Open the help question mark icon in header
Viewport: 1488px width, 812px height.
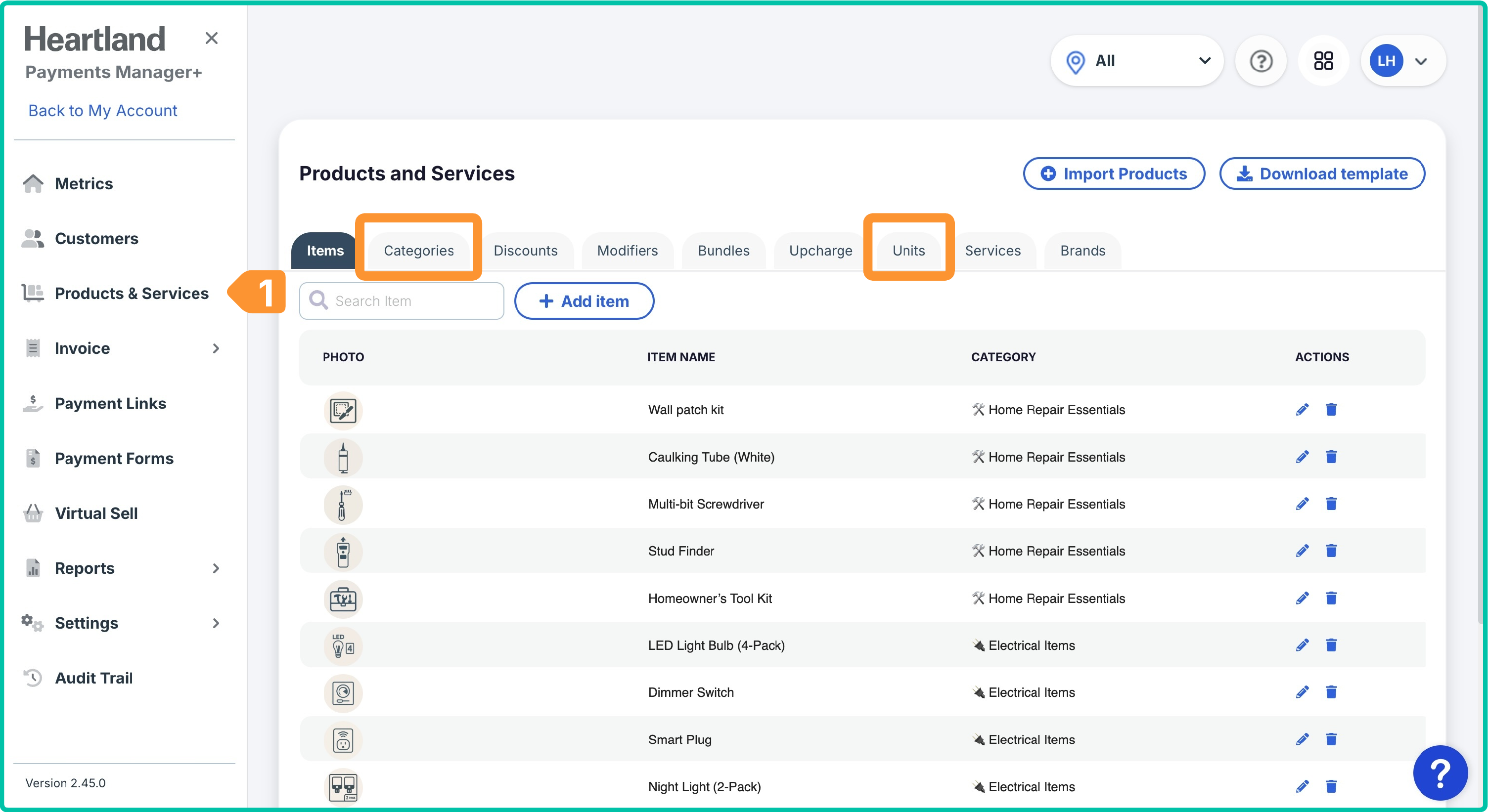(x=1261, y=61)
